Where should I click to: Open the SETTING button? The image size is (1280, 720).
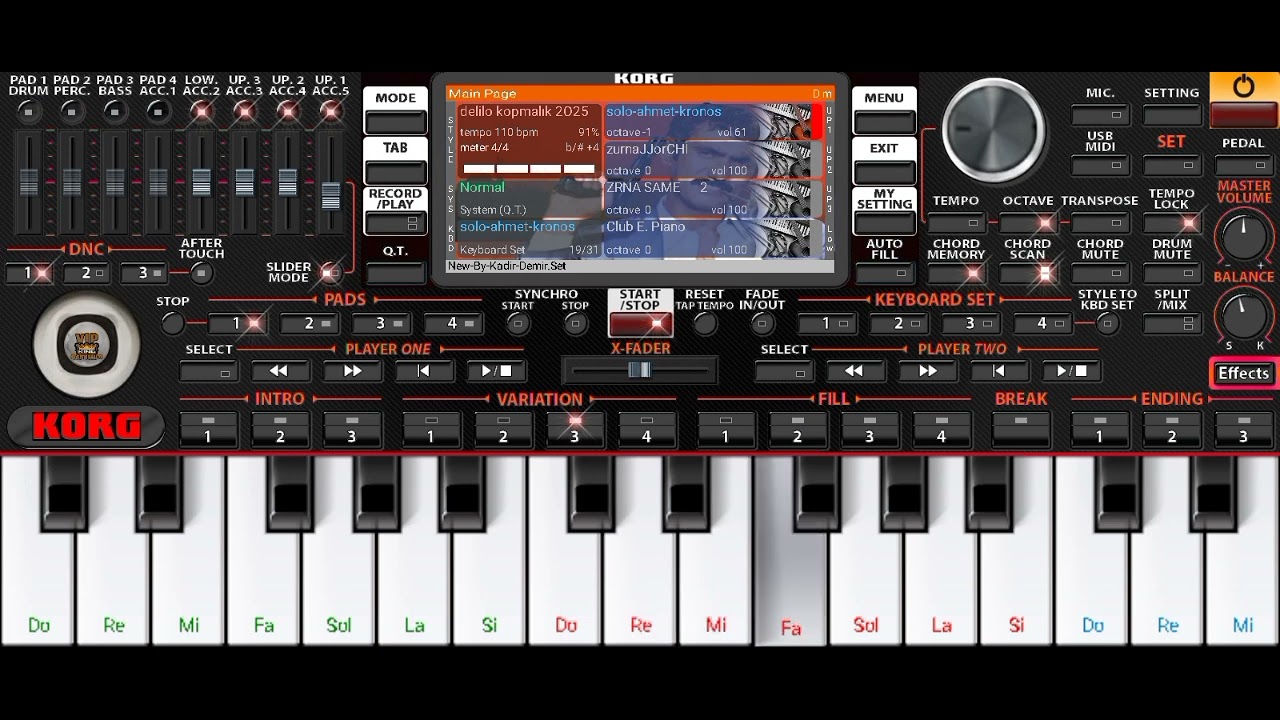pos(1172,115)
